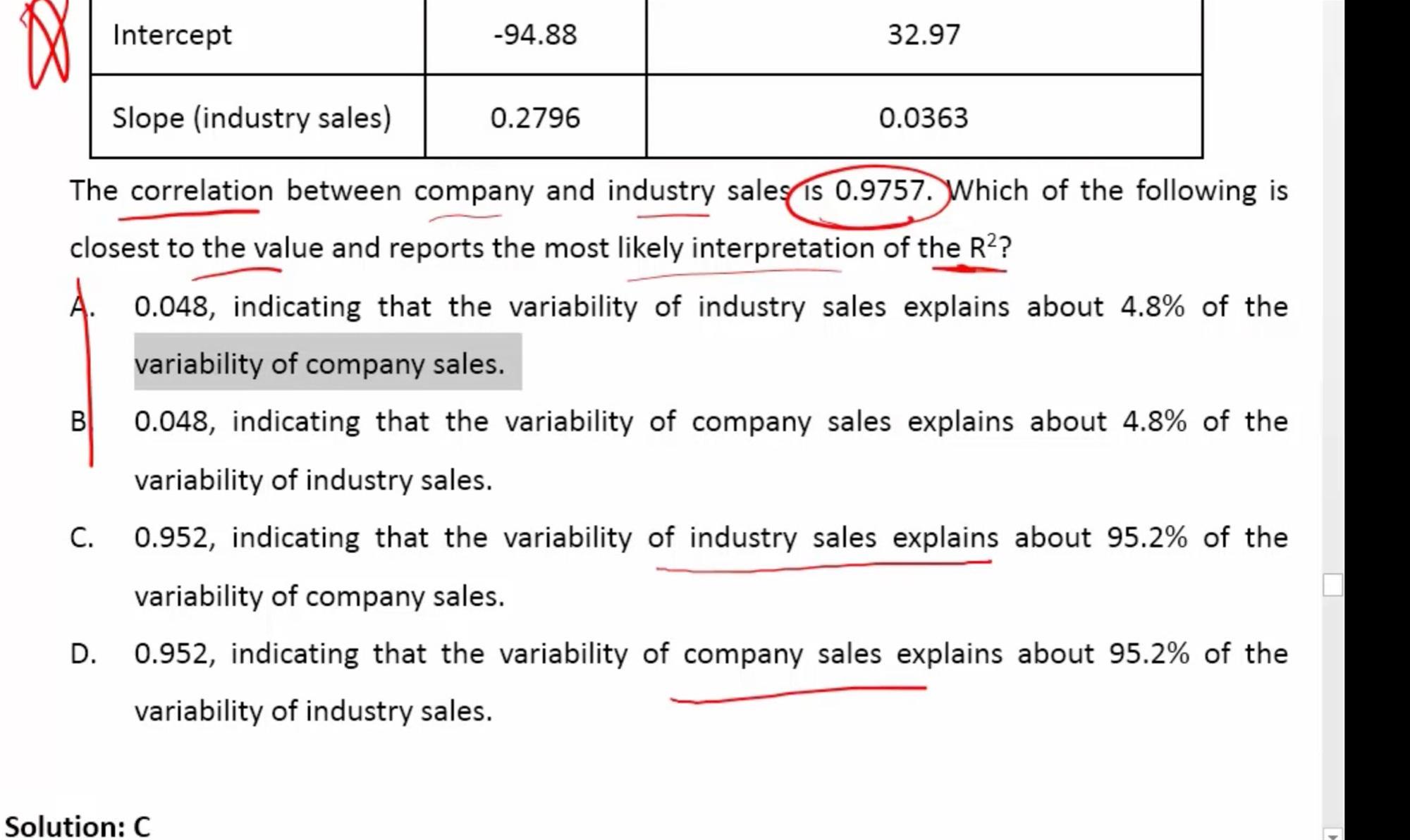The image size is (1410, 840).
Task: Click the 32.97 table cell
Action: (x=924, y=35)
